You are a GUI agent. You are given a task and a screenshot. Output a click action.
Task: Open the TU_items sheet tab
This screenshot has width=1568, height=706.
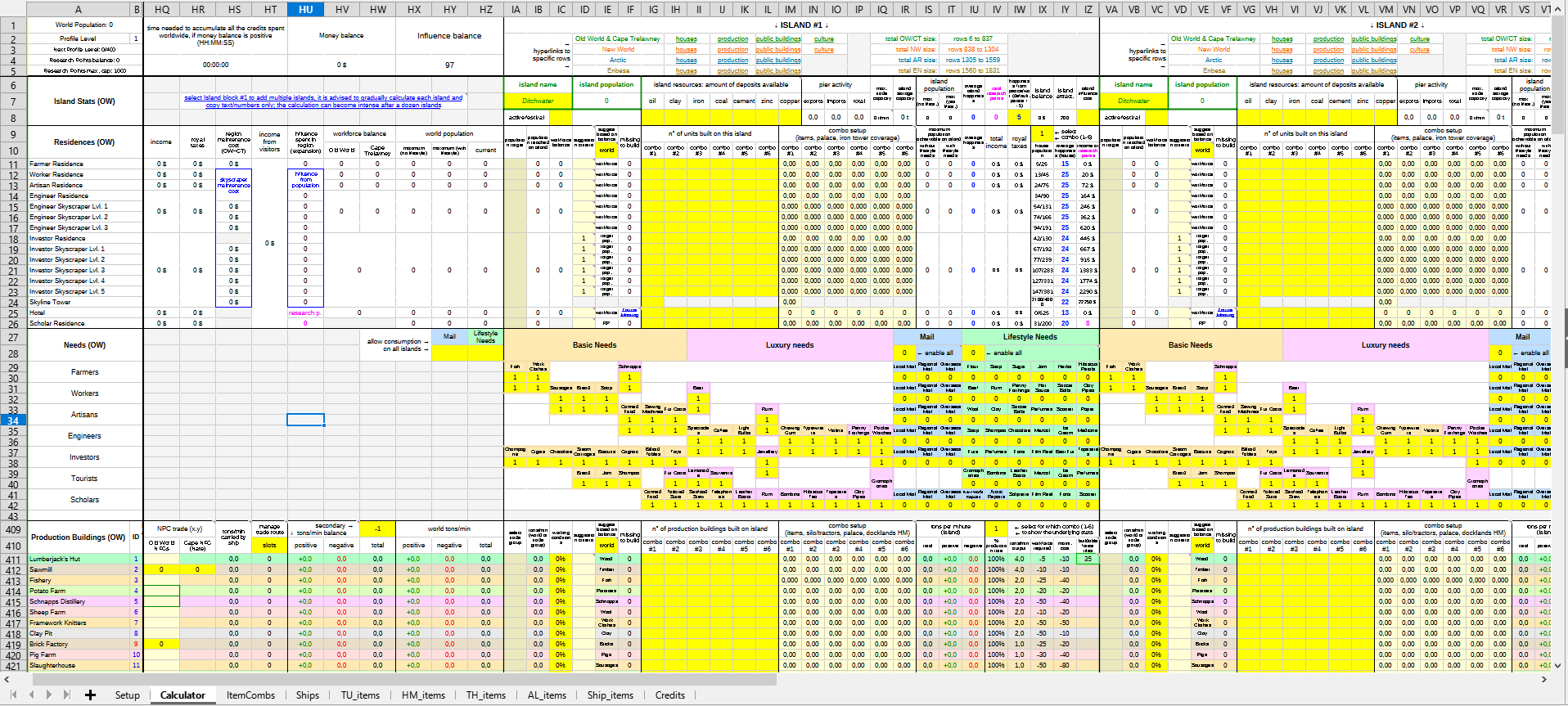pos(360,695)
